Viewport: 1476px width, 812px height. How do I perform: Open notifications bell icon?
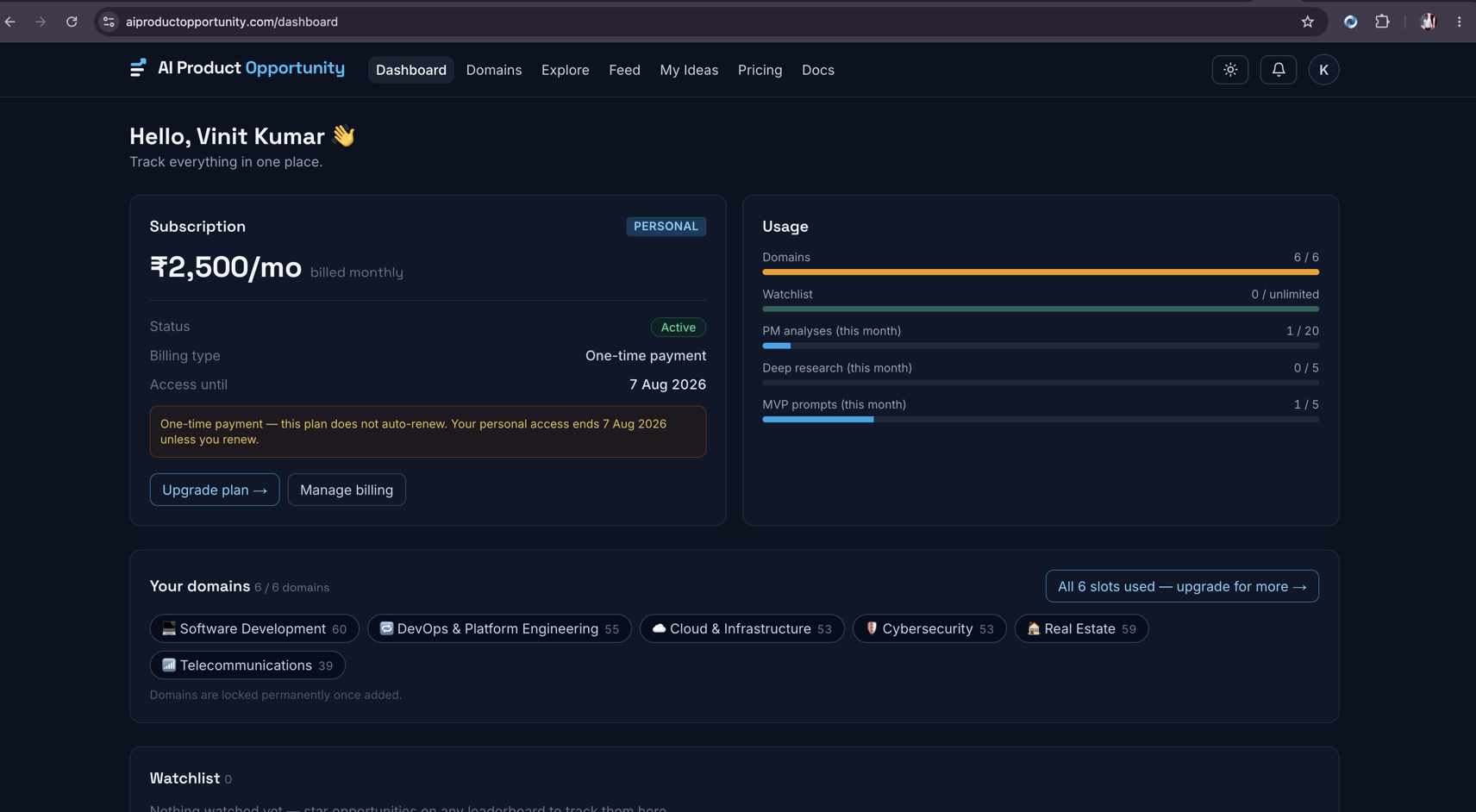(x=1279, y=70)
